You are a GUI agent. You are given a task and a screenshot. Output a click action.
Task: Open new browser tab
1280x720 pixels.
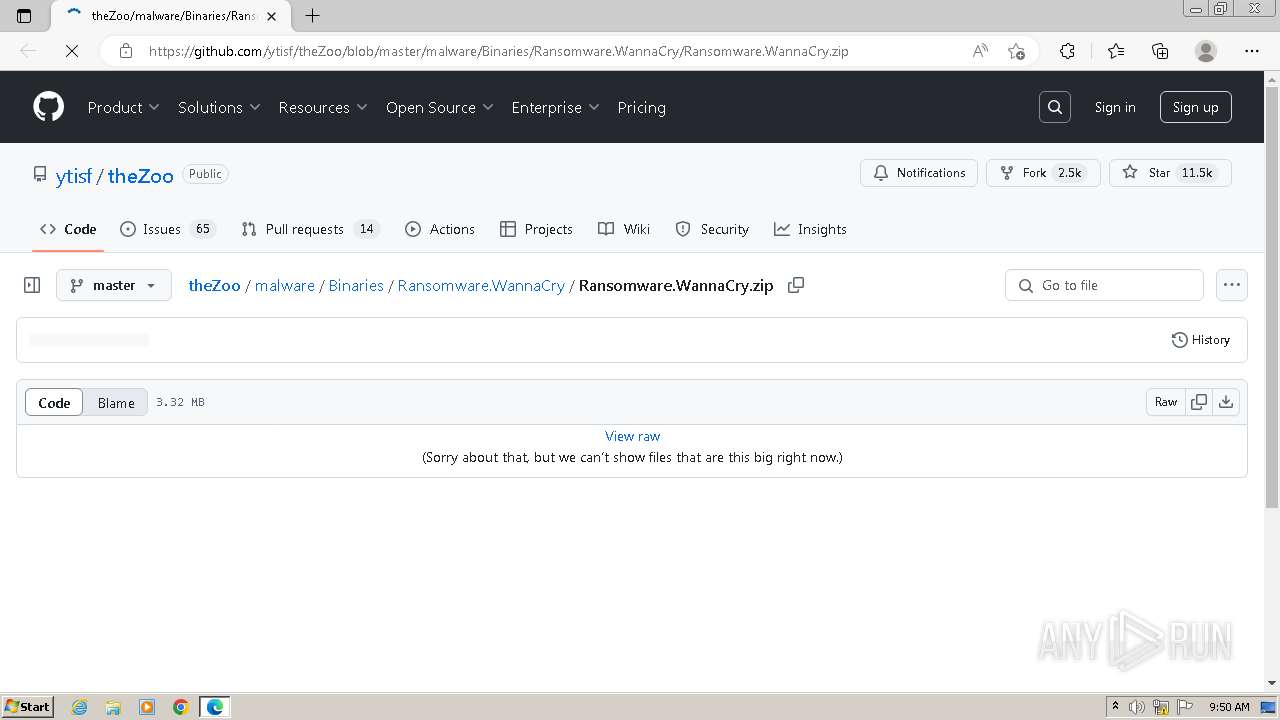click(x=313, y=15)
